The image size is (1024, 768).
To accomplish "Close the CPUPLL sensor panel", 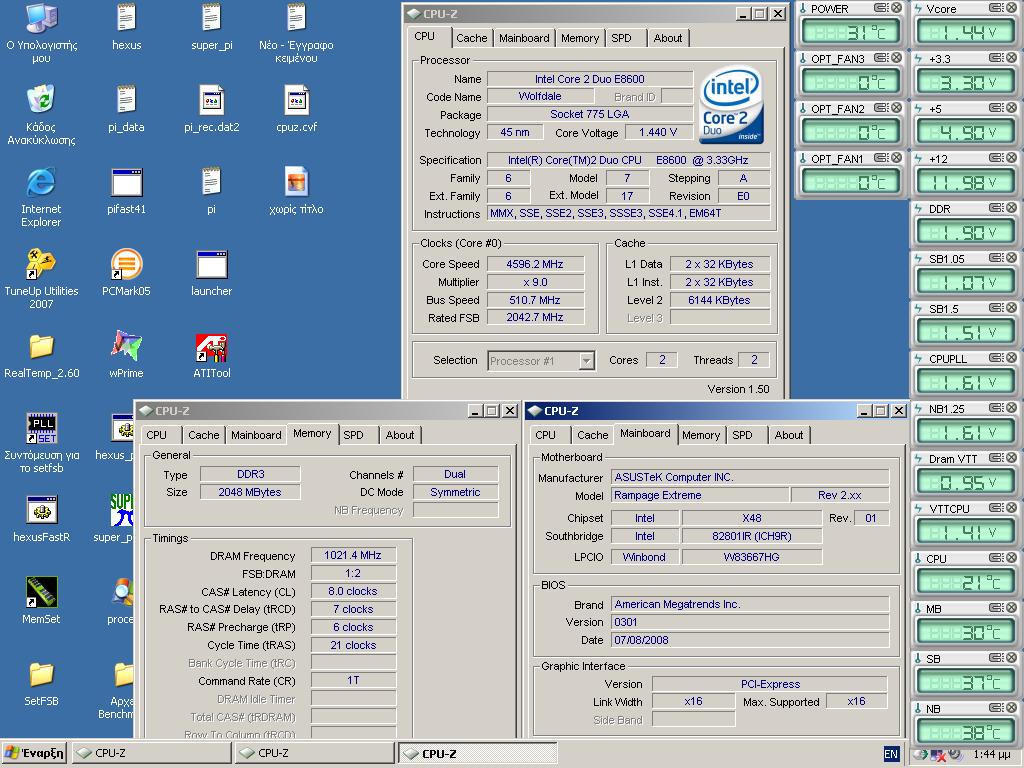I will (1011, 357).
